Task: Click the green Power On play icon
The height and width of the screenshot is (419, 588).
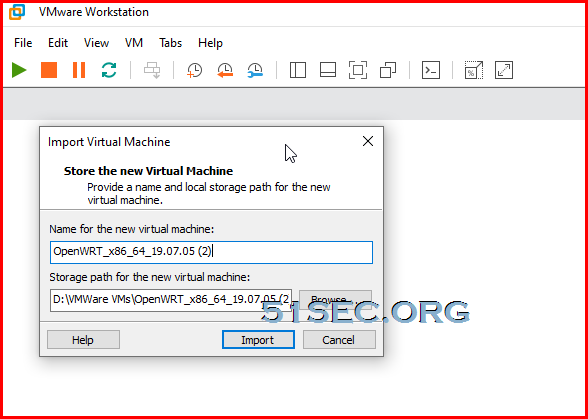Action: (19, 70)
